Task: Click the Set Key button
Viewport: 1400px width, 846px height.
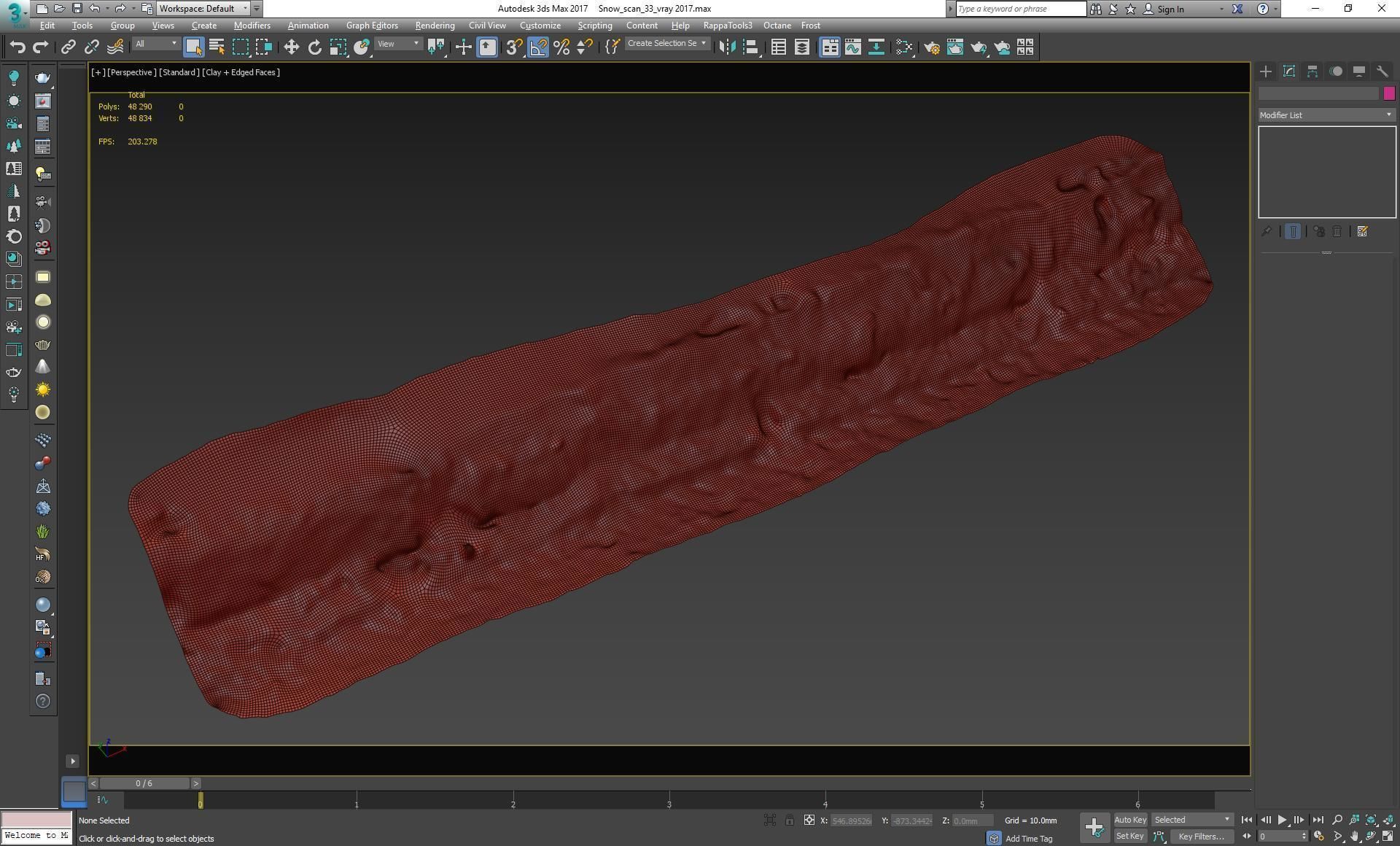Action: [1129, 837]
